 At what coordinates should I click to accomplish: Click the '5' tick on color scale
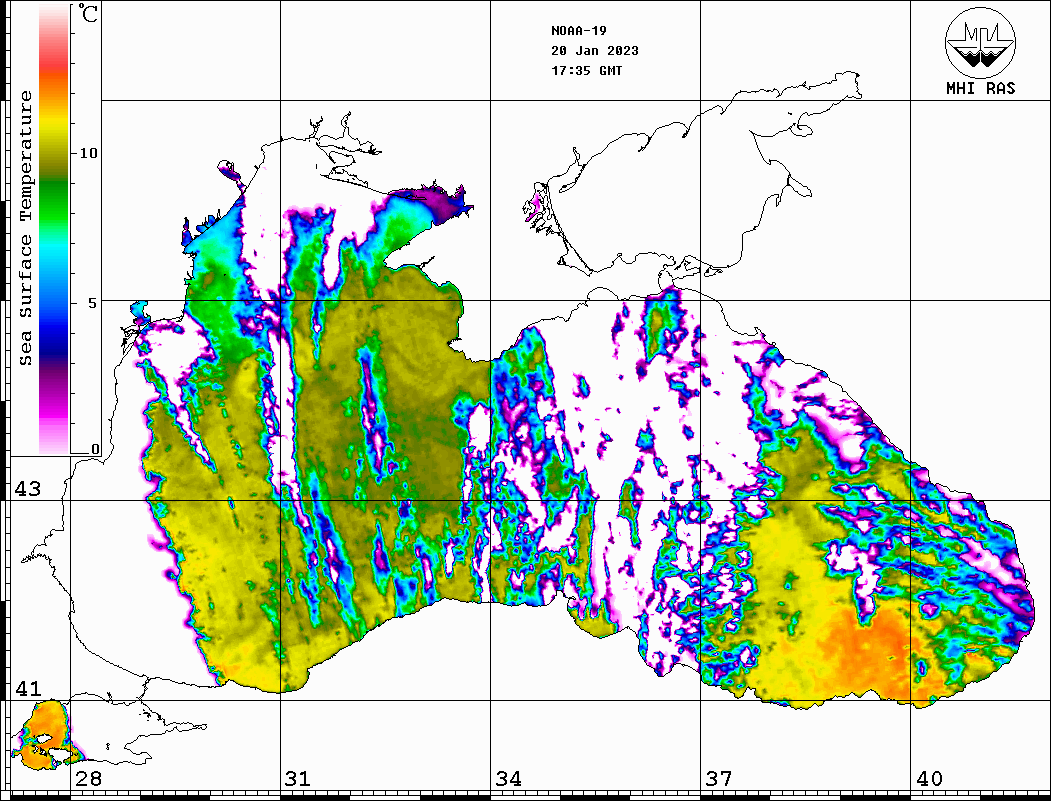click(x=92, y=303)
